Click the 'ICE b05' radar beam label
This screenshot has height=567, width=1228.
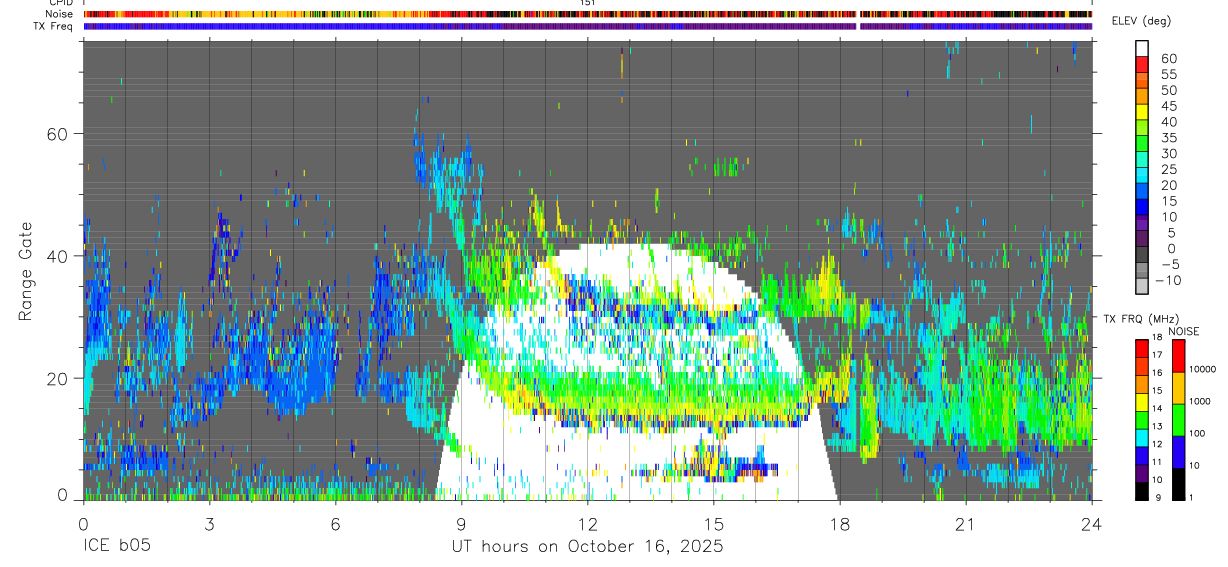coord(118,547)
